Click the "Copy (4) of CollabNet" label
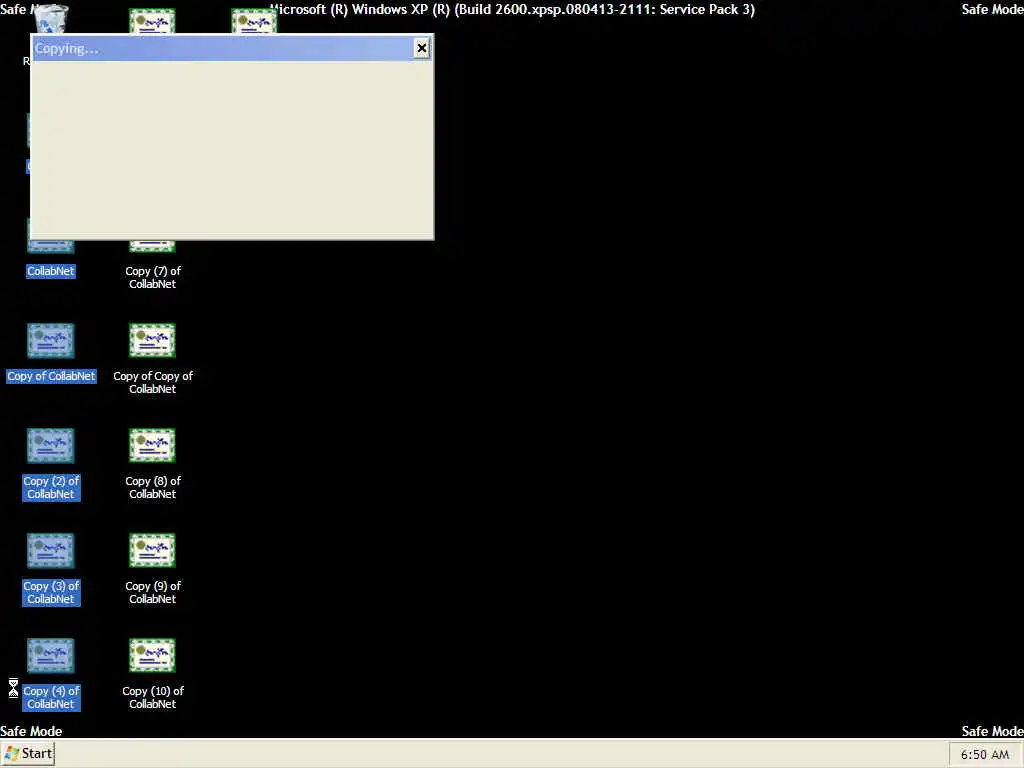The image size is (1024, 768). [51, 697]
